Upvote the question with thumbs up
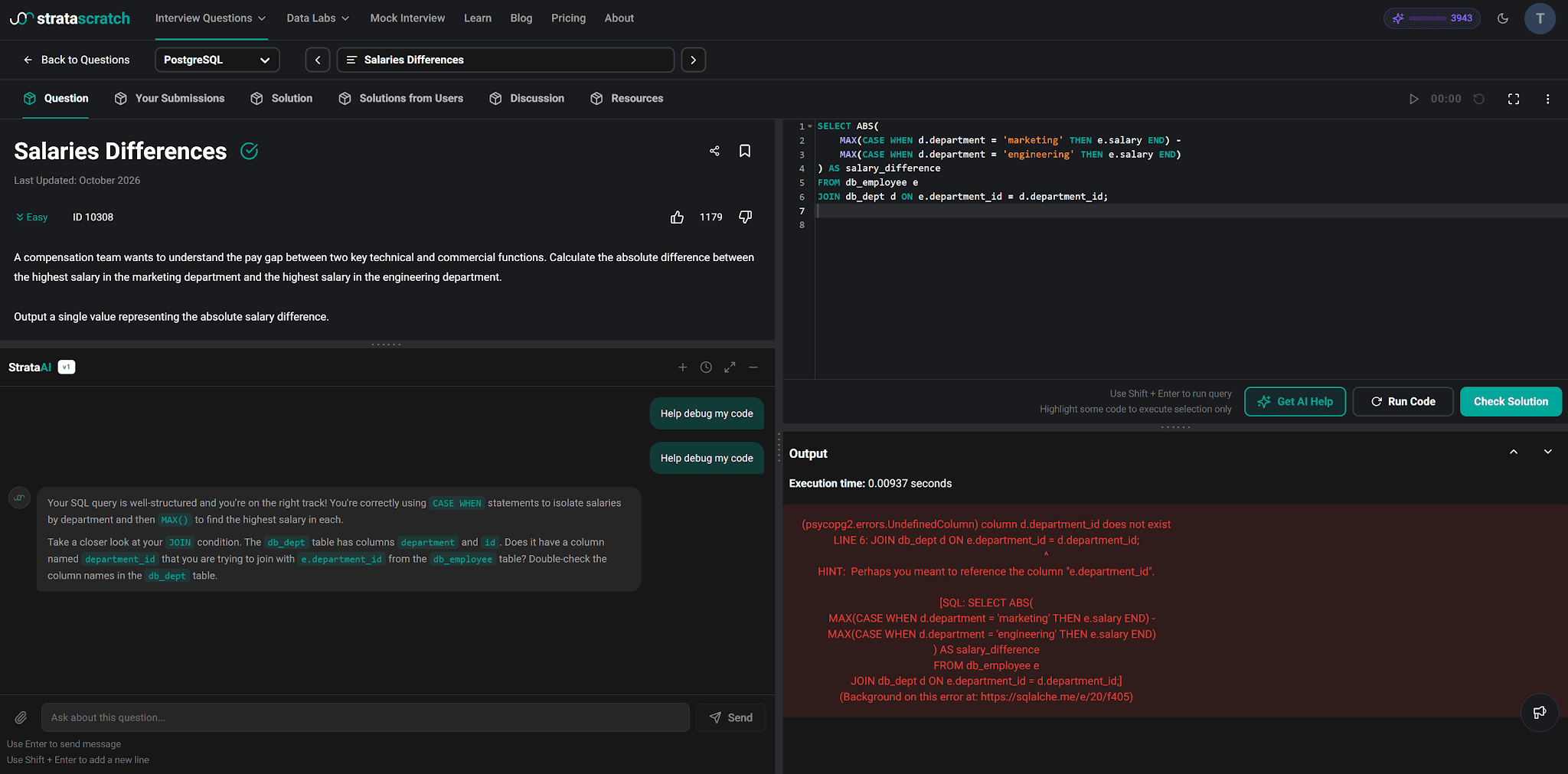 [x=677, y=217]
